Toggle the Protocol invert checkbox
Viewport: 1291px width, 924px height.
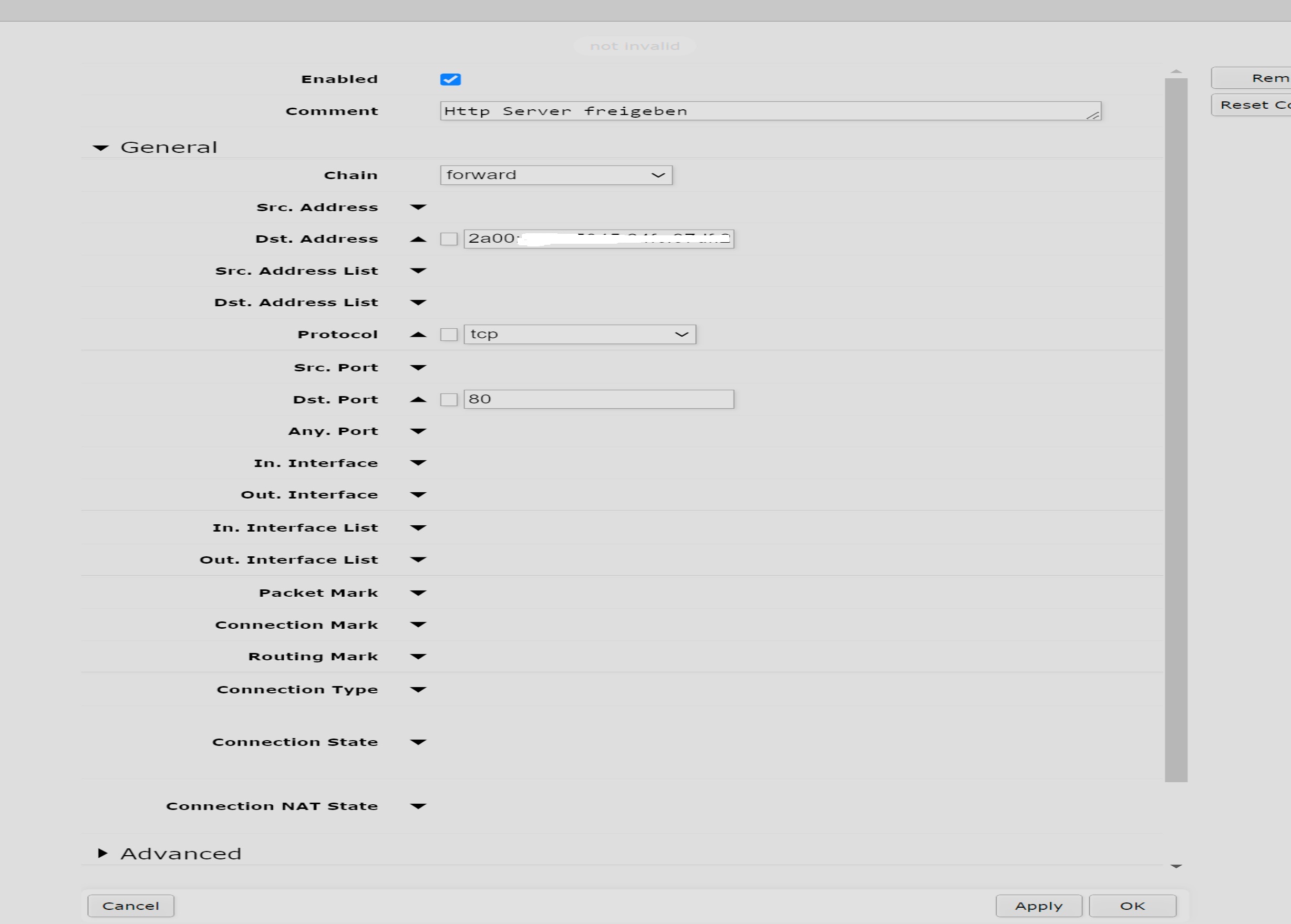pos(448,335)
